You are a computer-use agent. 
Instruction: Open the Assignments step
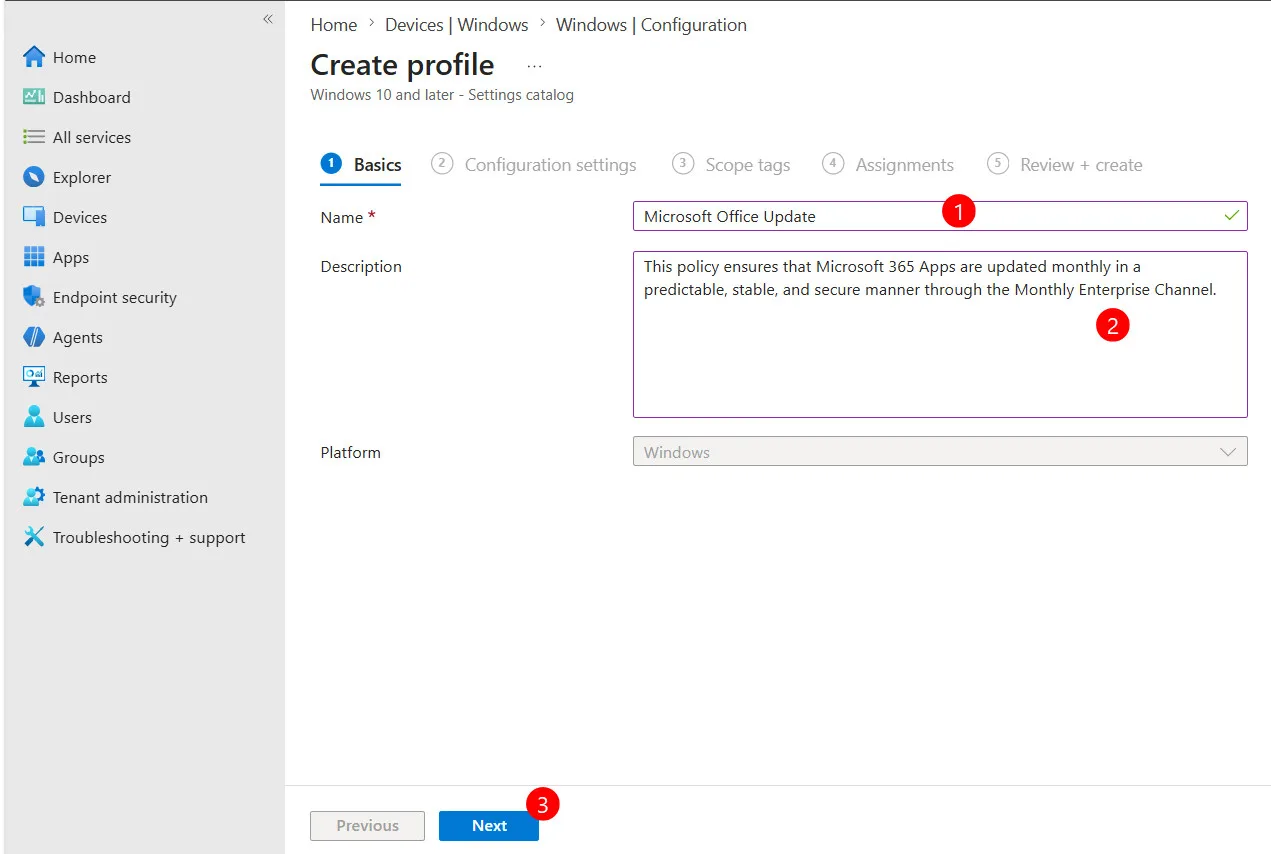[888, 165]
